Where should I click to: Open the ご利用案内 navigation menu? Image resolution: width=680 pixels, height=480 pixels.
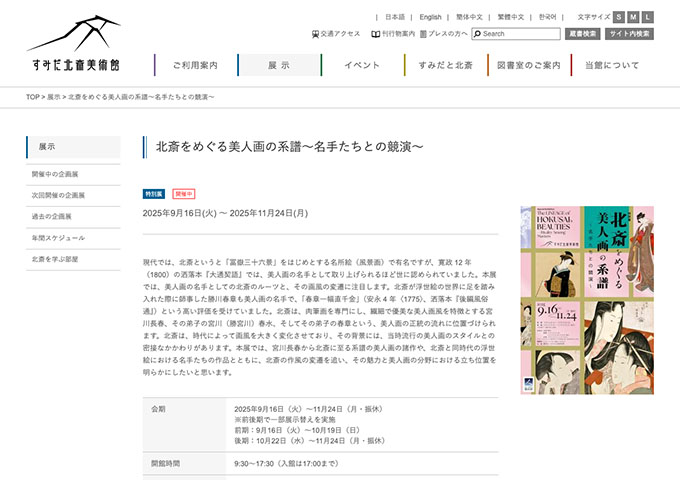click(195, 65)
